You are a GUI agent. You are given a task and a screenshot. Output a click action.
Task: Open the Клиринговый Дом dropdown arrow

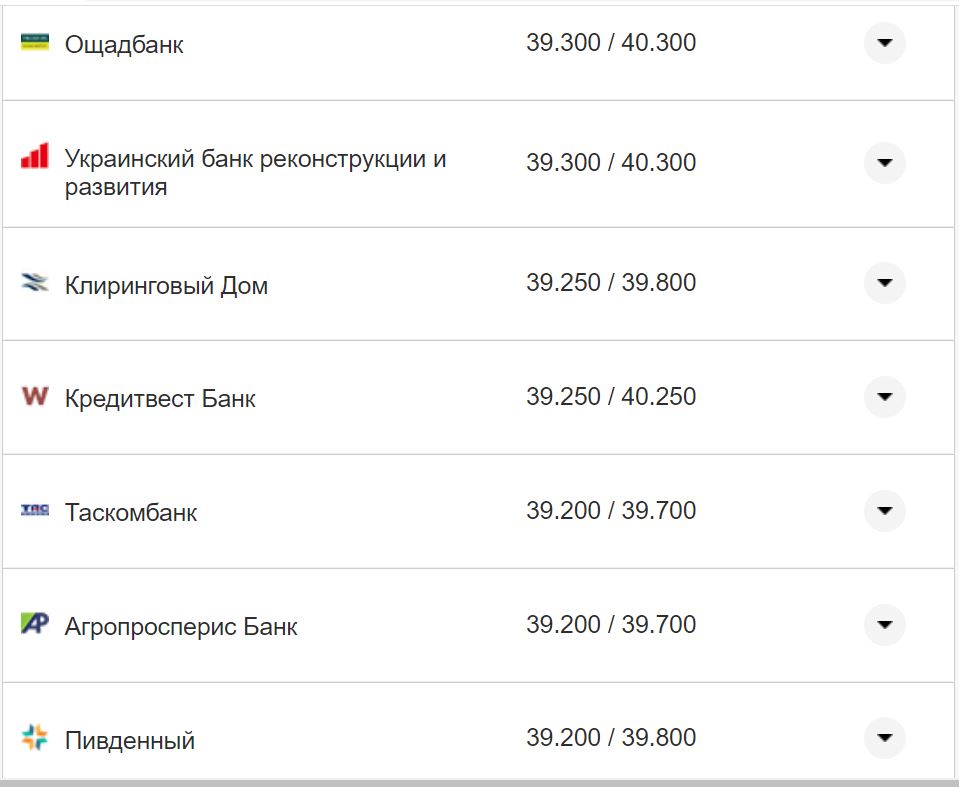pos(884,283)
